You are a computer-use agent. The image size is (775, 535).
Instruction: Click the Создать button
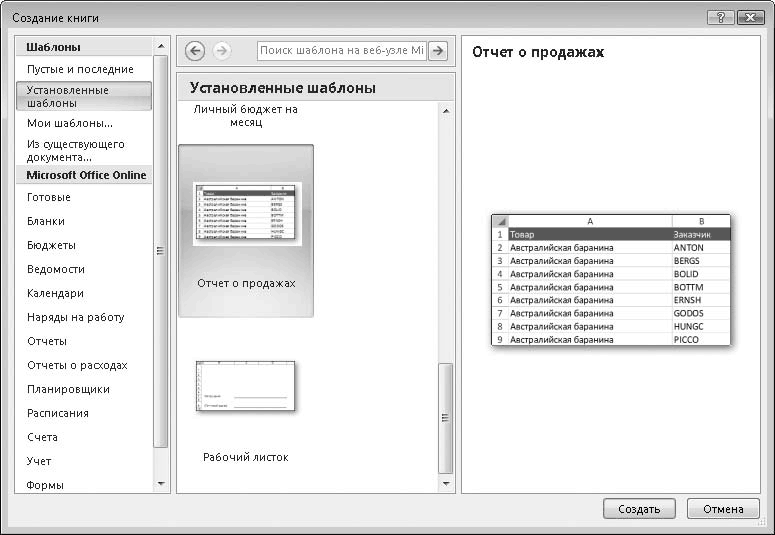point(639,508)
